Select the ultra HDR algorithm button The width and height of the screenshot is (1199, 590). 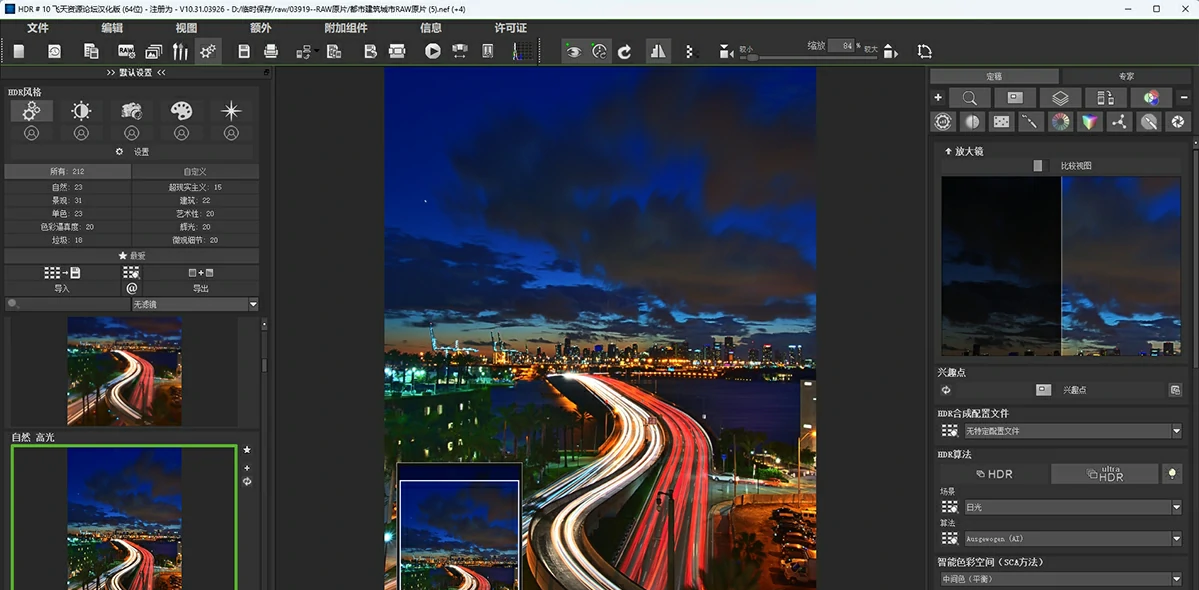[x=1104, y=474]
